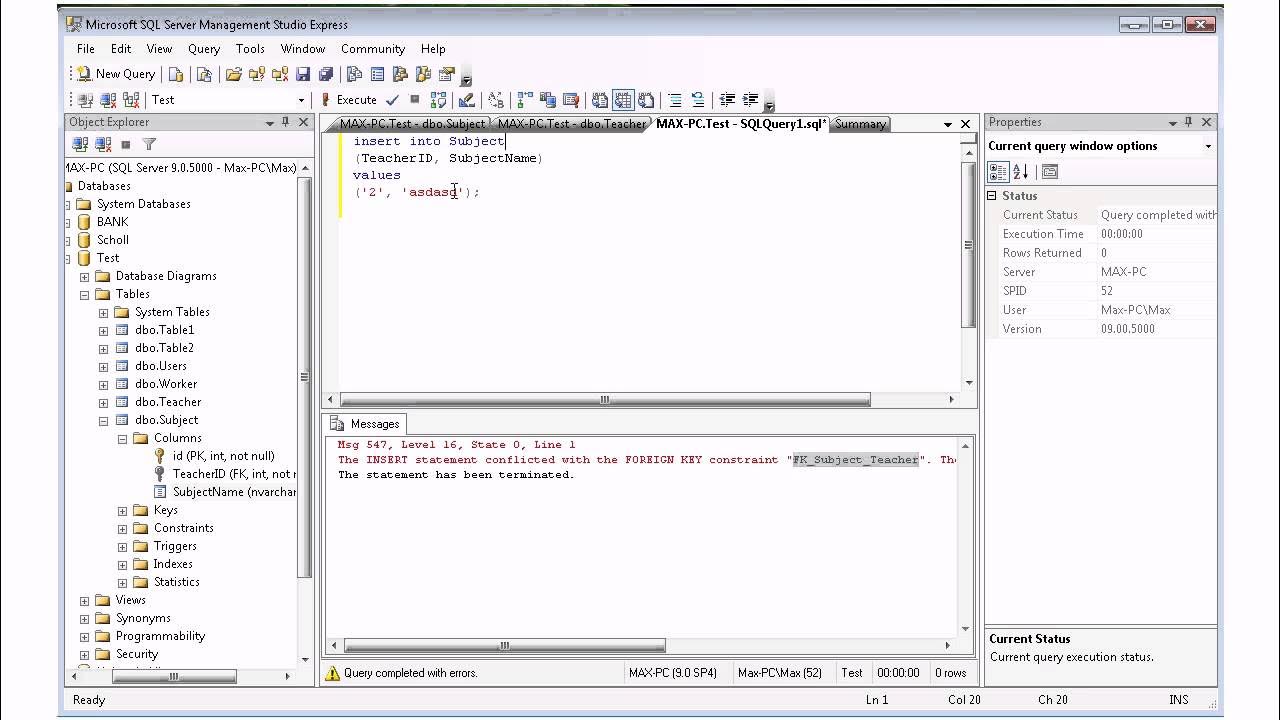Click the Cancel Executing Query stop icon

click(414, 100)
